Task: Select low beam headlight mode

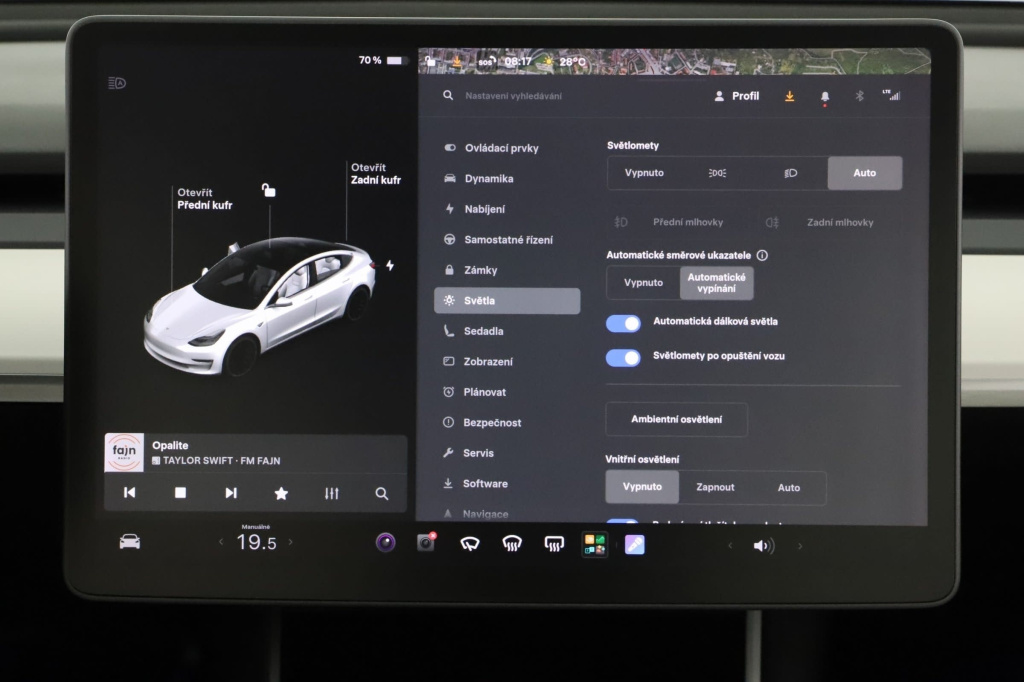Action: (791, 173)
